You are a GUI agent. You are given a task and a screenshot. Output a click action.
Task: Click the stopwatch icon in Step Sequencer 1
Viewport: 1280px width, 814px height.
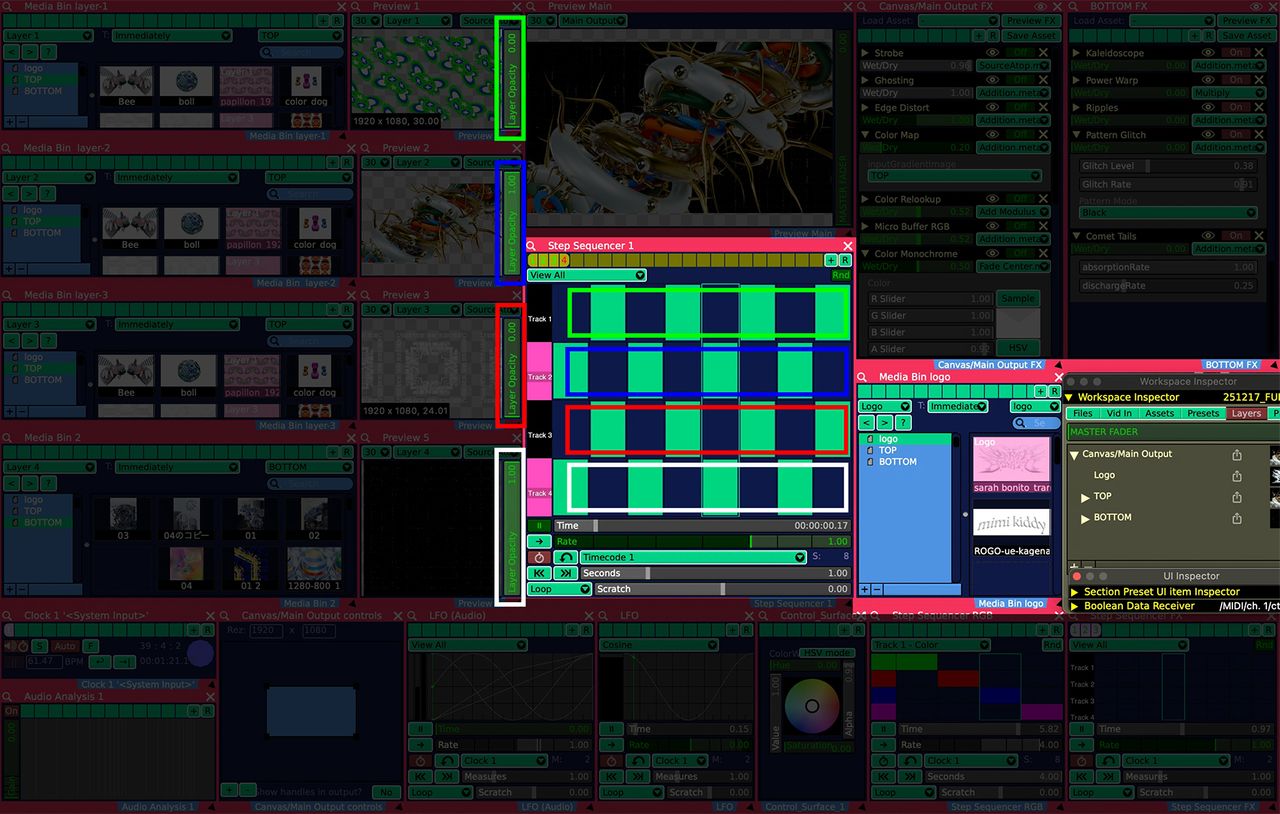(x=539, y=557)
